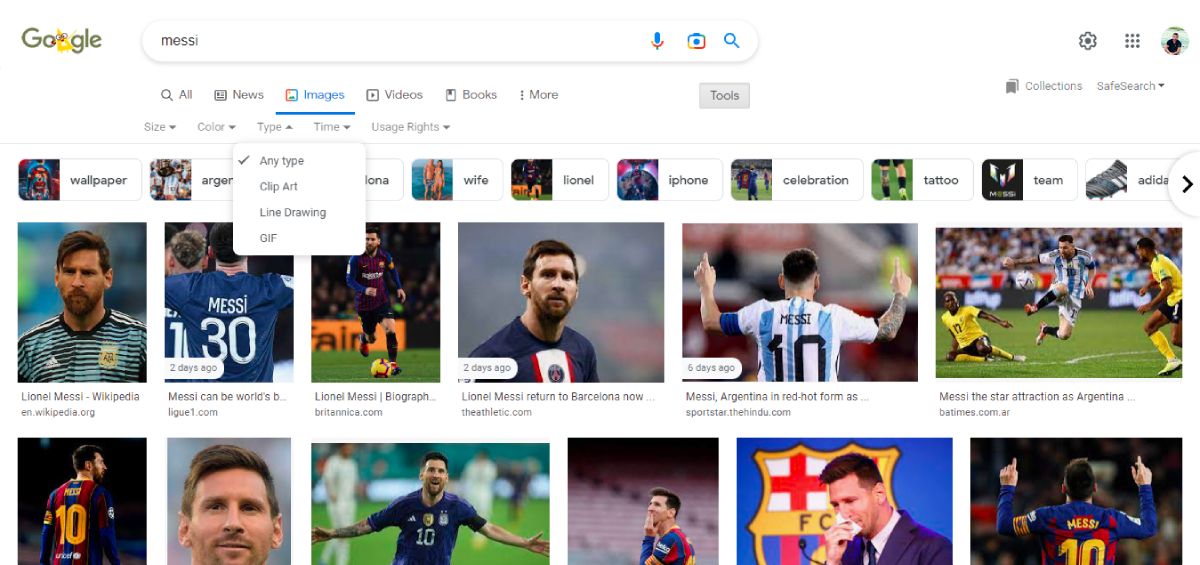Open the 'Messi can be world's b...' link
Image resolution: width=1200 pixels, height=565 pixels.
tap(228, 397)
